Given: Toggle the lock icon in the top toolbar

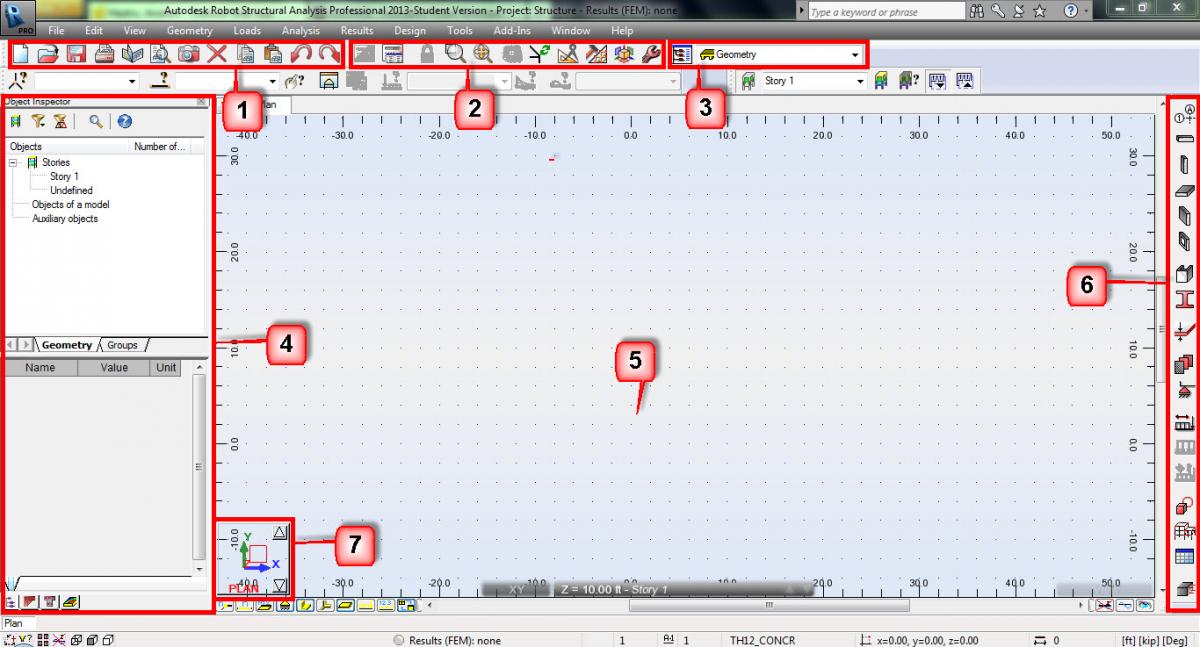Looking at the screenshot, I should tap(427, 55).
